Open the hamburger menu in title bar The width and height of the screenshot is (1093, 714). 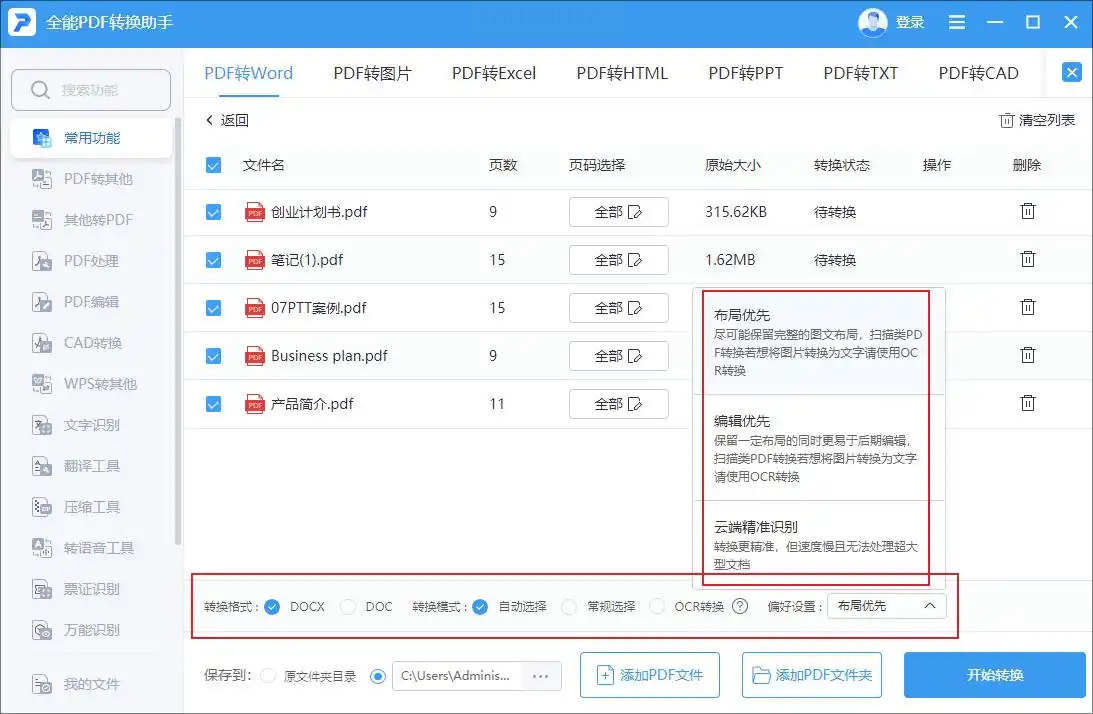coord(956,22)
